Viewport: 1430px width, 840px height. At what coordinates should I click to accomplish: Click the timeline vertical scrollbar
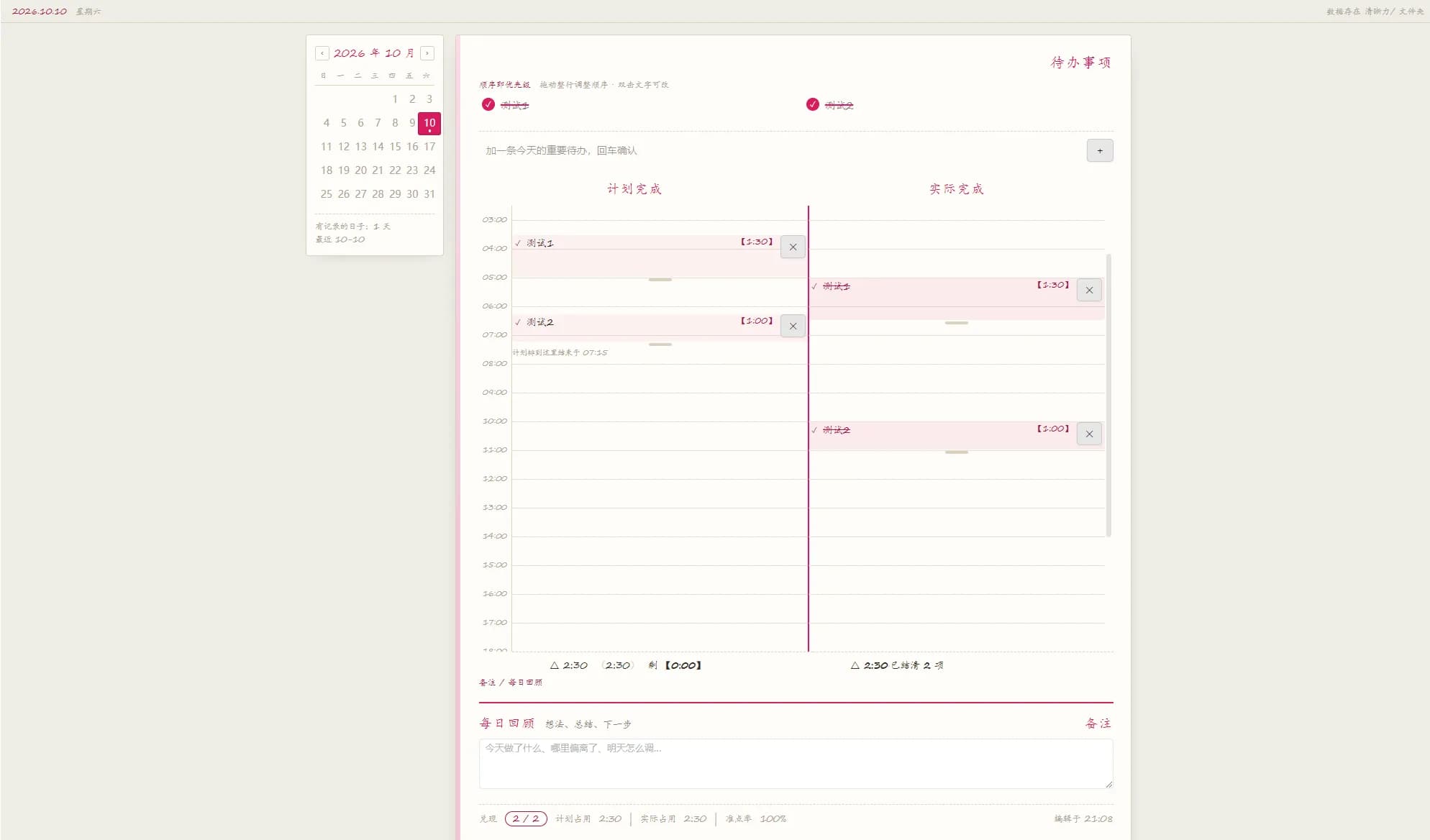coord(1108,395)
